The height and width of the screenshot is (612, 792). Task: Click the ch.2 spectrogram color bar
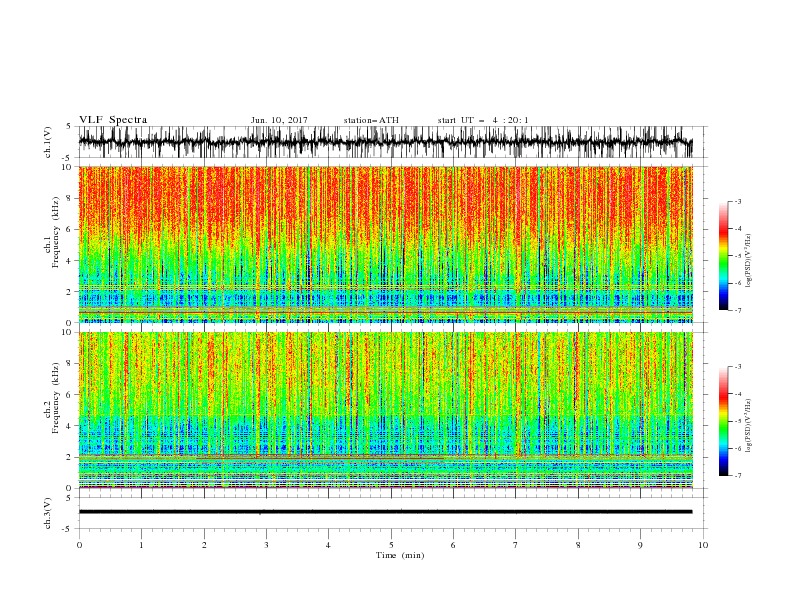point(724,421)
